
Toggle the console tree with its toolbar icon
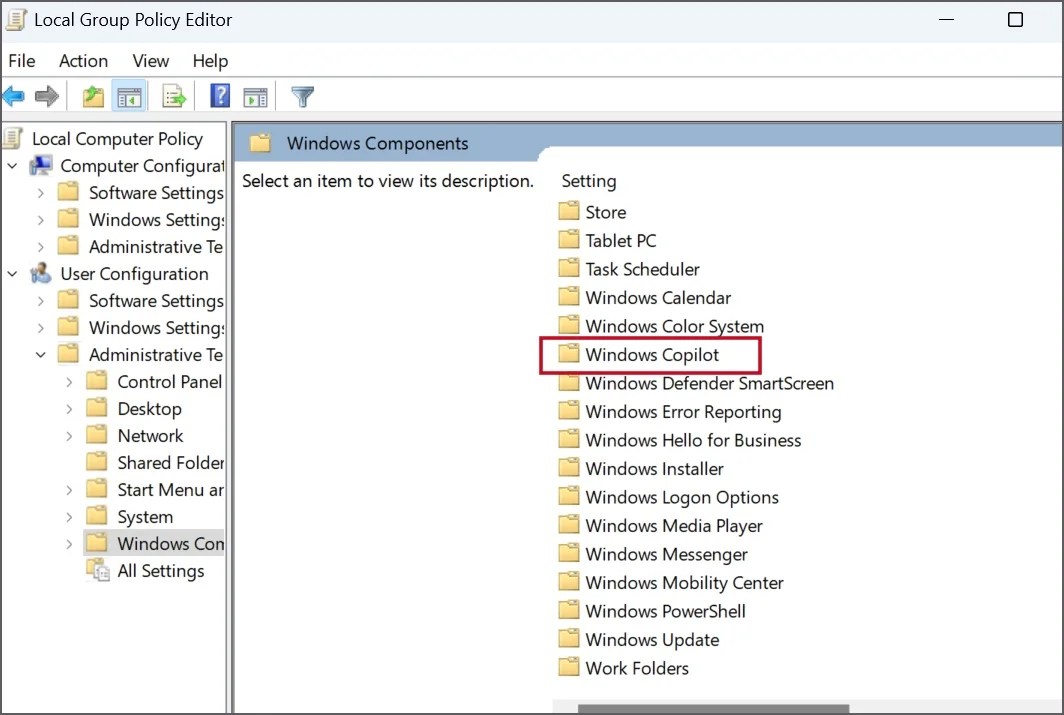(131, 96)
